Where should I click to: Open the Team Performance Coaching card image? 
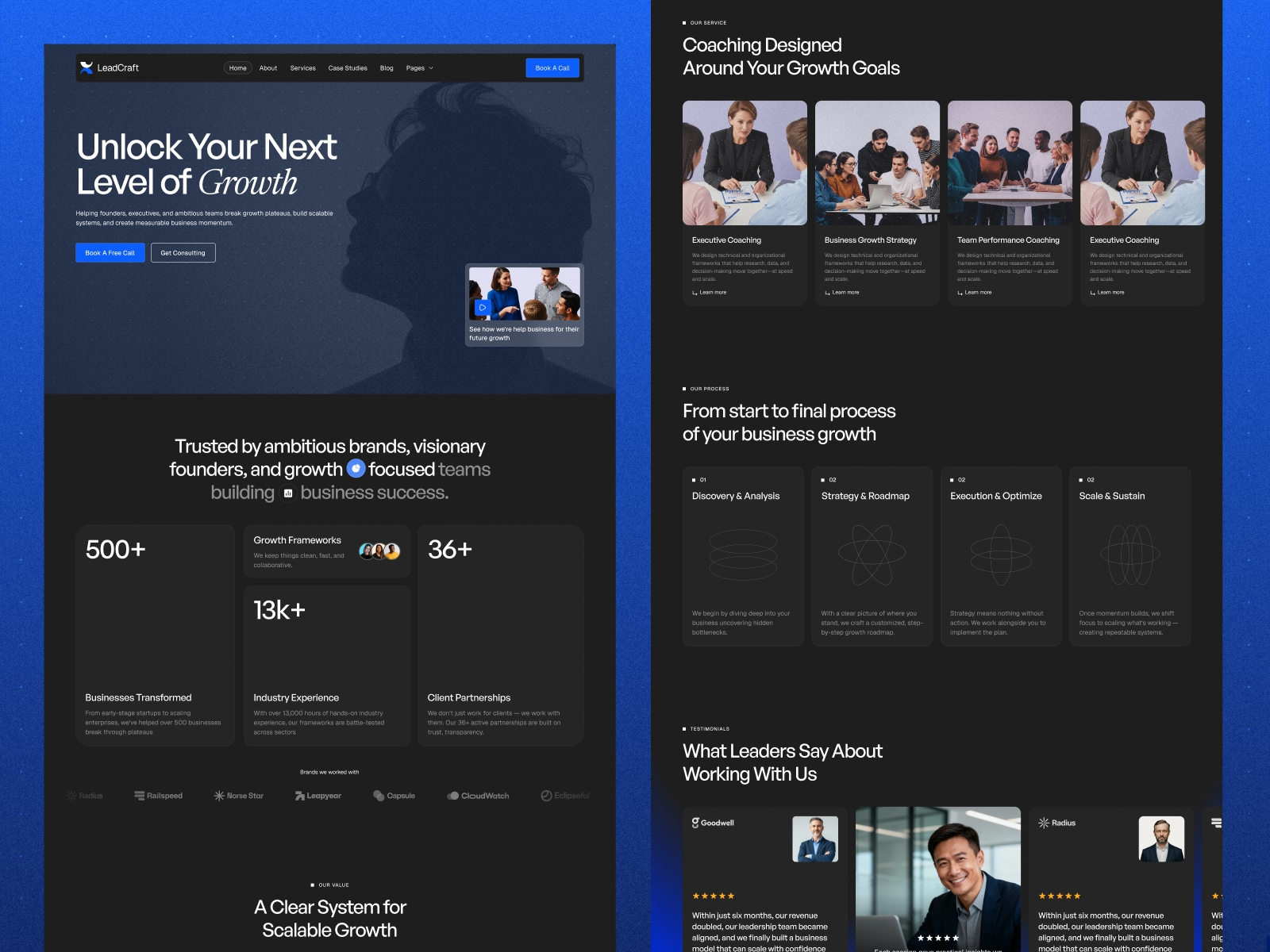tap(1010, 163)
